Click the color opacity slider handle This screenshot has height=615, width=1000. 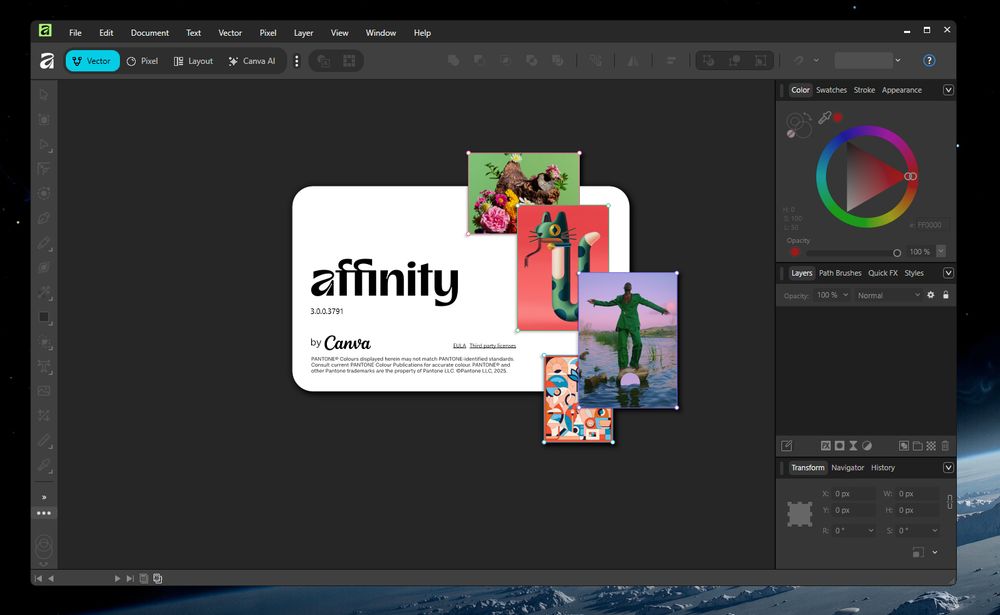897,252
